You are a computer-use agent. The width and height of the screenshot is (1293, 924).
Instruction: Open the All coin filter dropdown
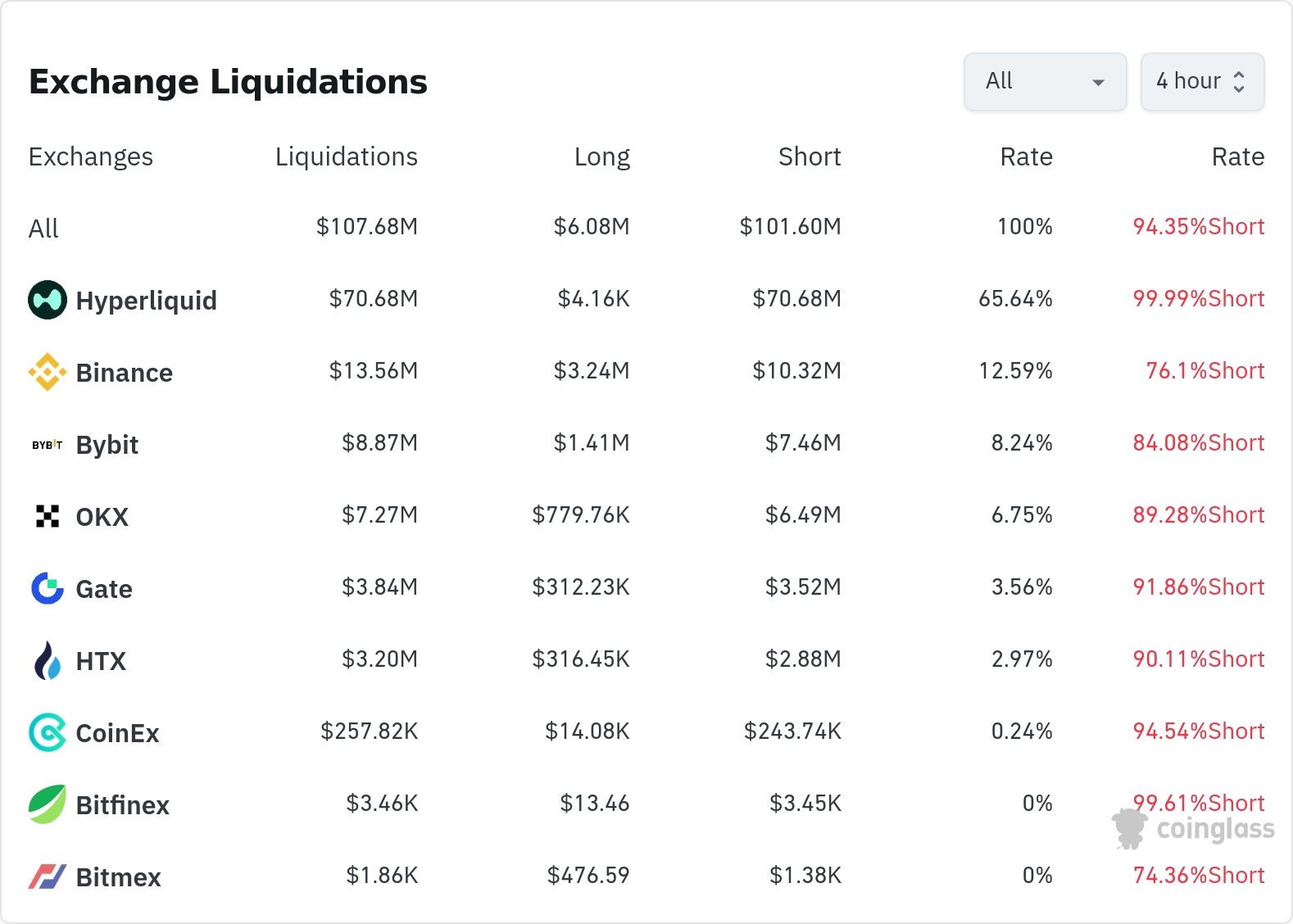point(1045,82)
